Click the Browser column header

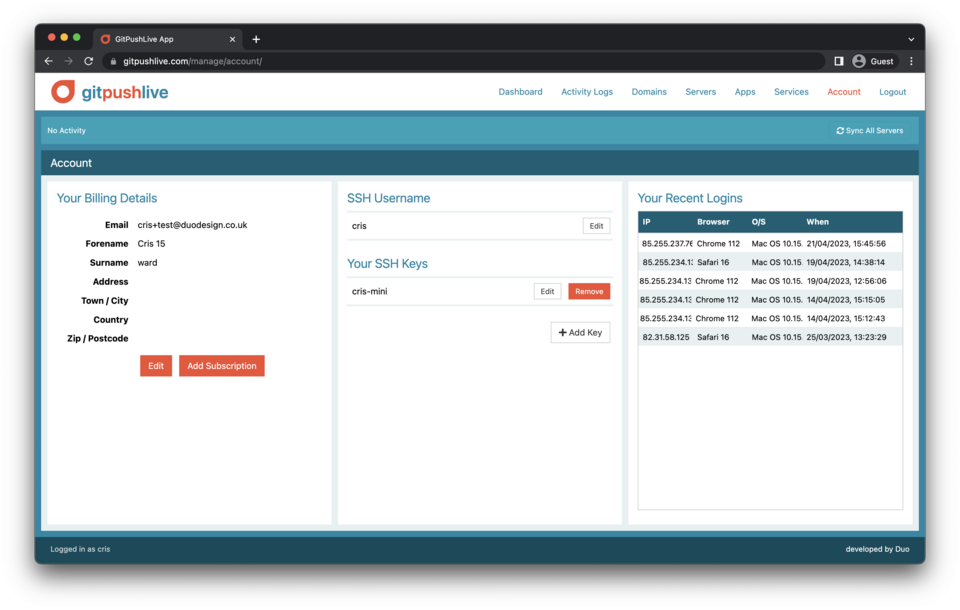tap(713, 222)
